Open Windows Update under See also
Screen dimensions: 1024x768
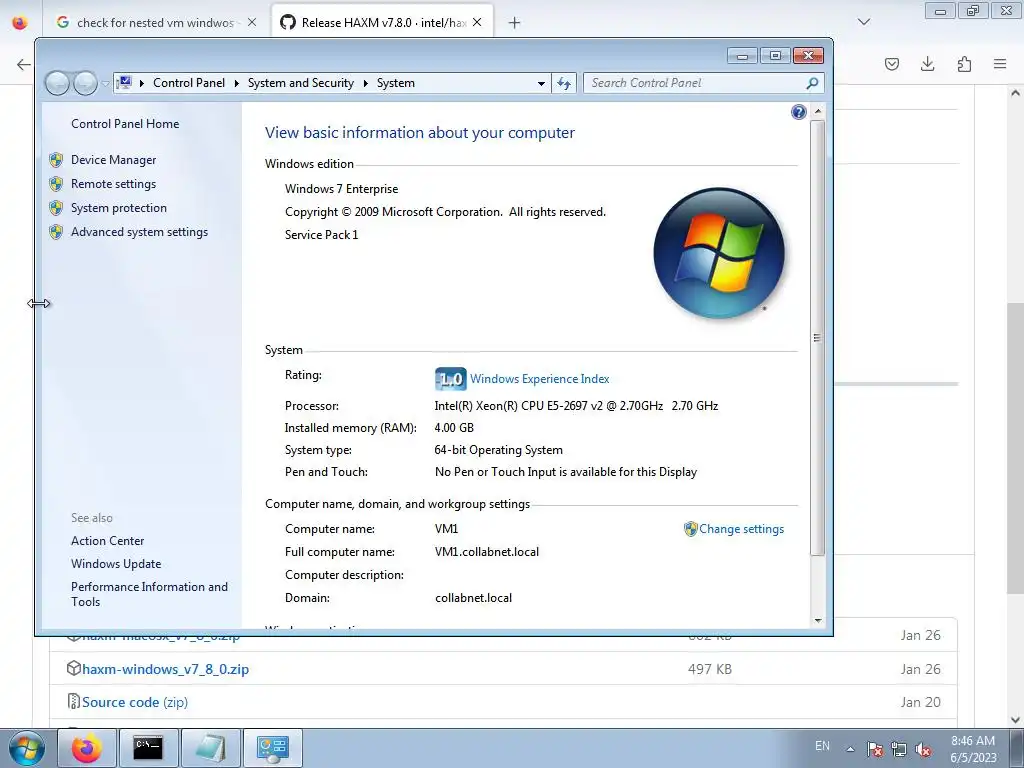click(x=116, y=564)
